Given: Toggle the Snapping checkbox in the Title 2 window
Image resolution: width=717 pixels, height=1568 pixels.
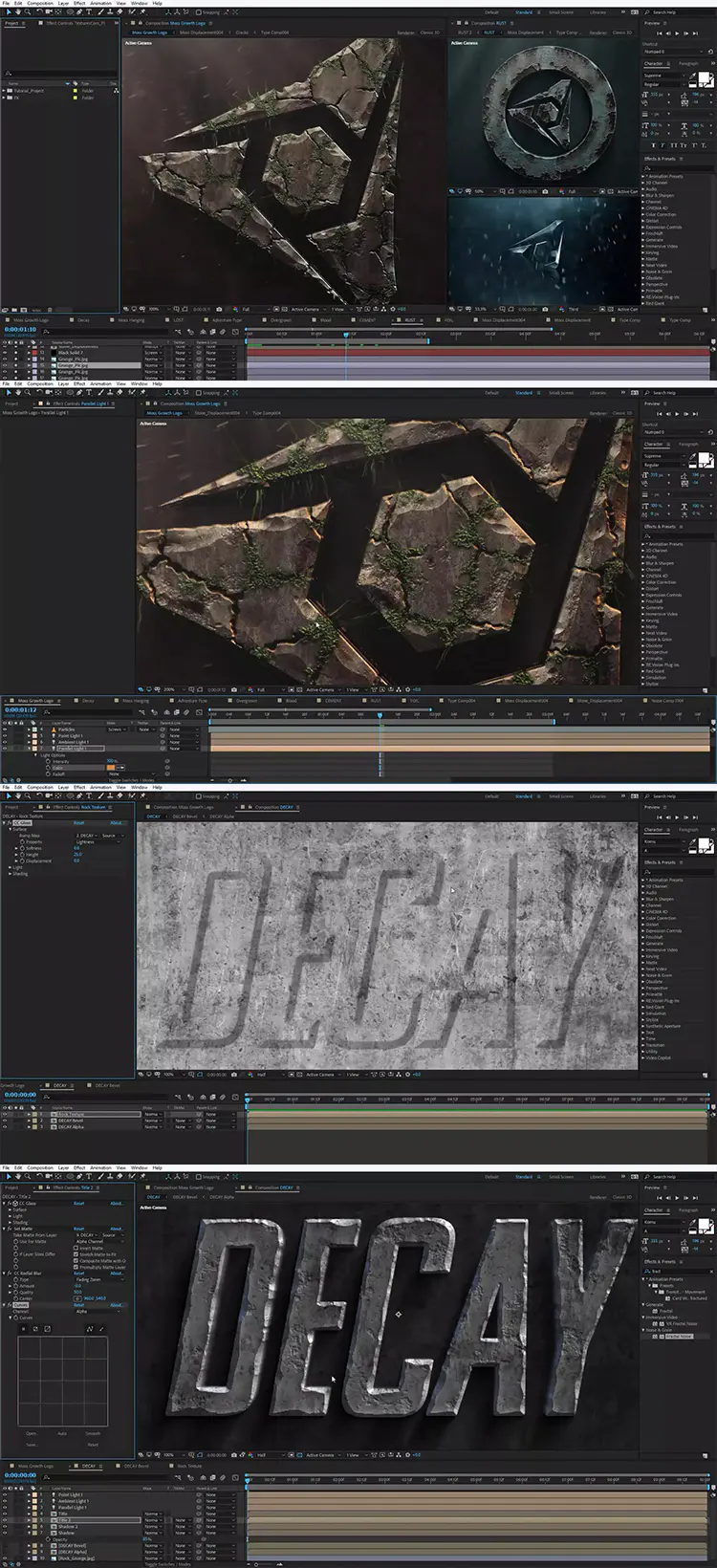Looking at the screenshot, I should 199,1177.
